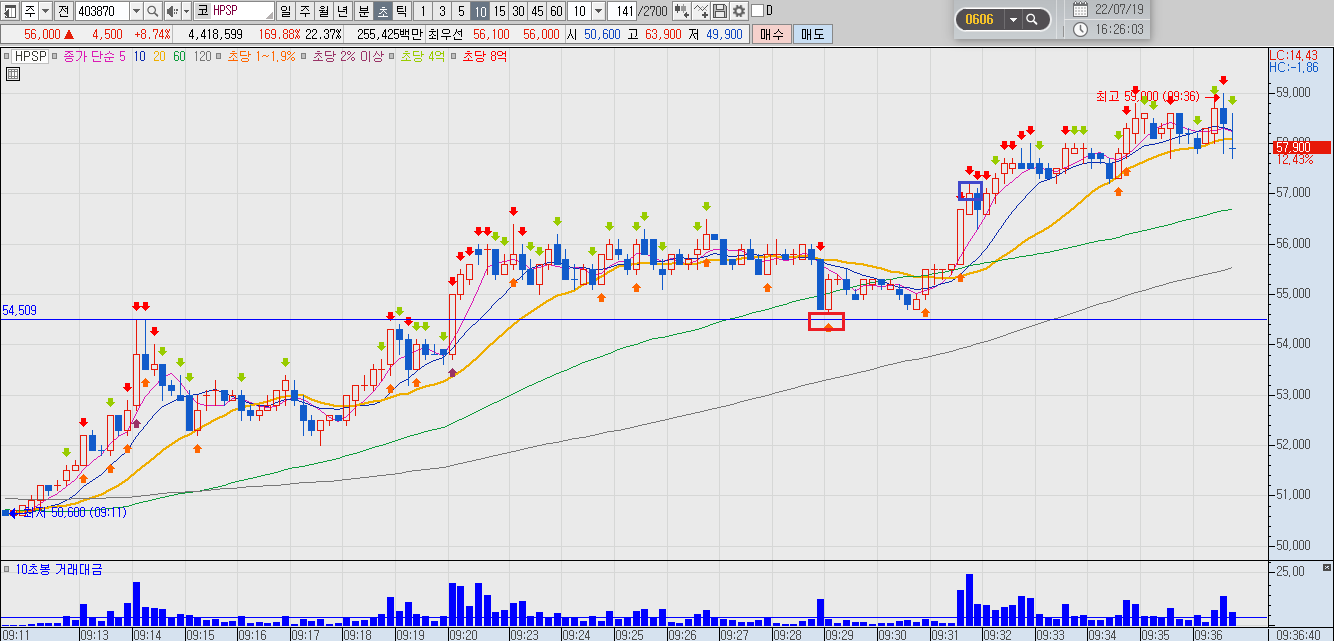Screen dimensions: 1334x641
Task: Save chart settings with the floppy disk icon
Action: pos(720,11)
